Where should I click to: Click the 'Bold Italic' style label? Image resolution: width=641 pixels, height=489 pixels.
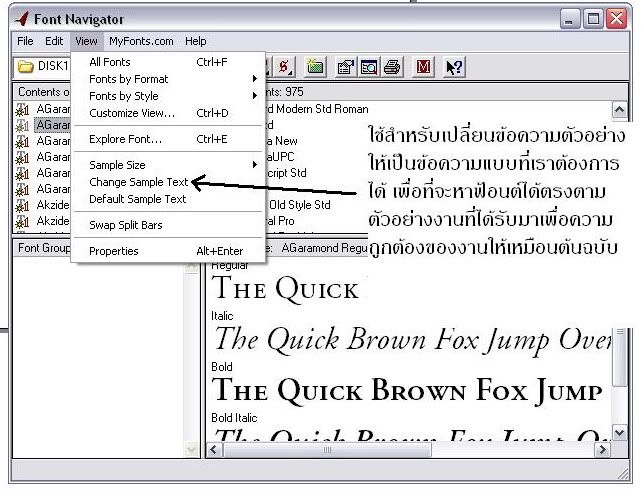(x=234, y=418)
